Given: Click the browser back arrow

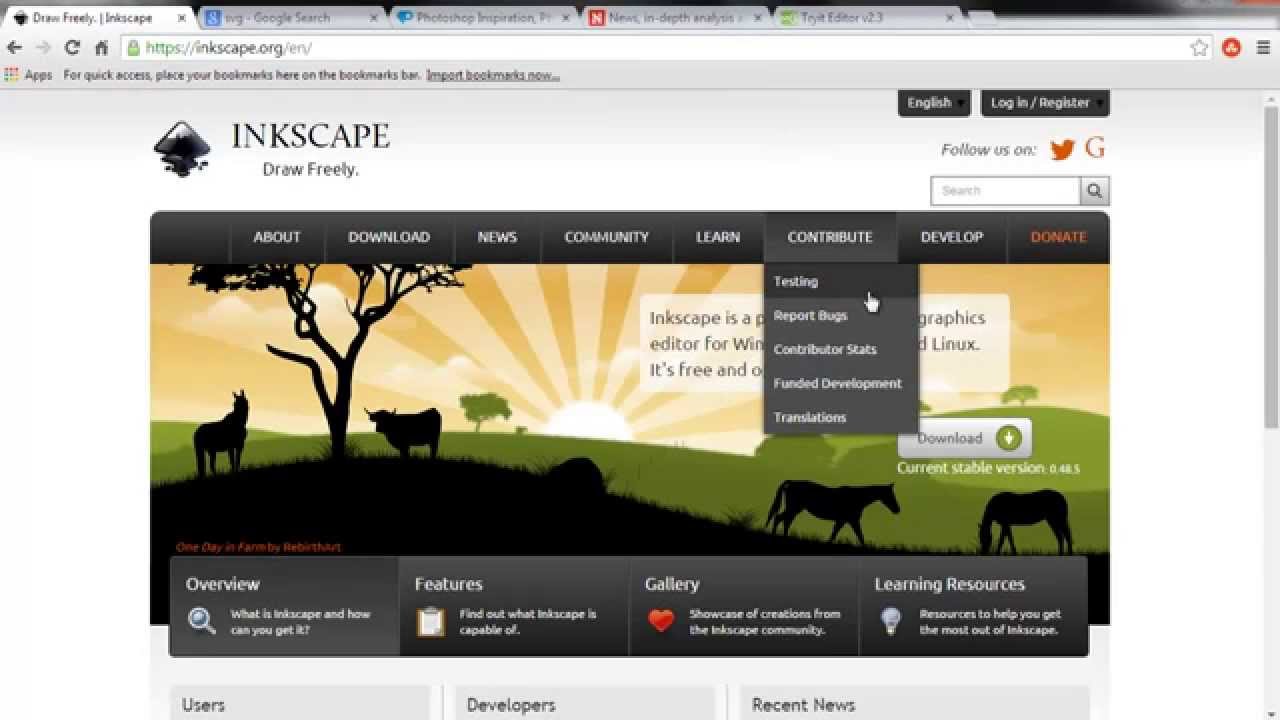Looking at the screenshot, I should click(14, 48).
